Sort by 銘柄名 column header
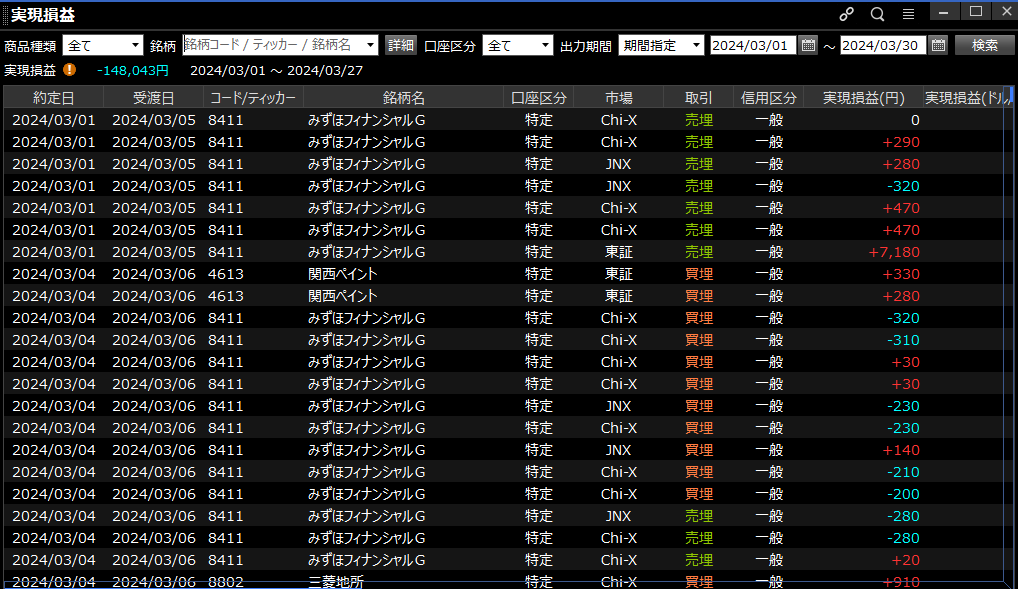Screen dimensions: 1018x589 point(403,97)
